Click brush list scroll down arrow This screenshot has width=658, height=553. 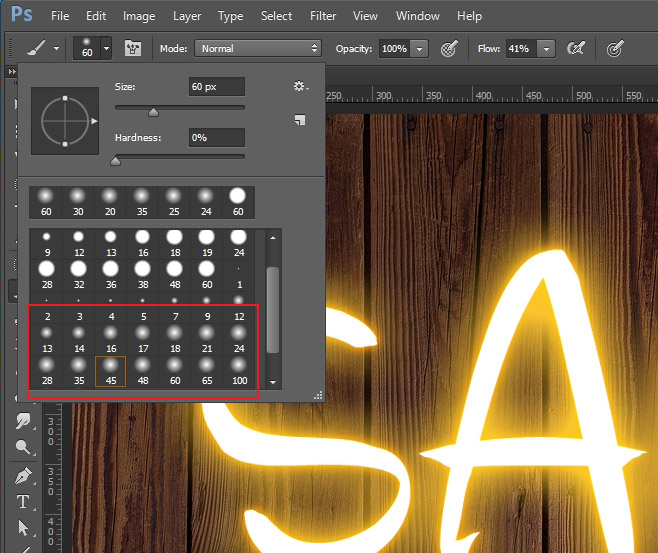(273, 382)
